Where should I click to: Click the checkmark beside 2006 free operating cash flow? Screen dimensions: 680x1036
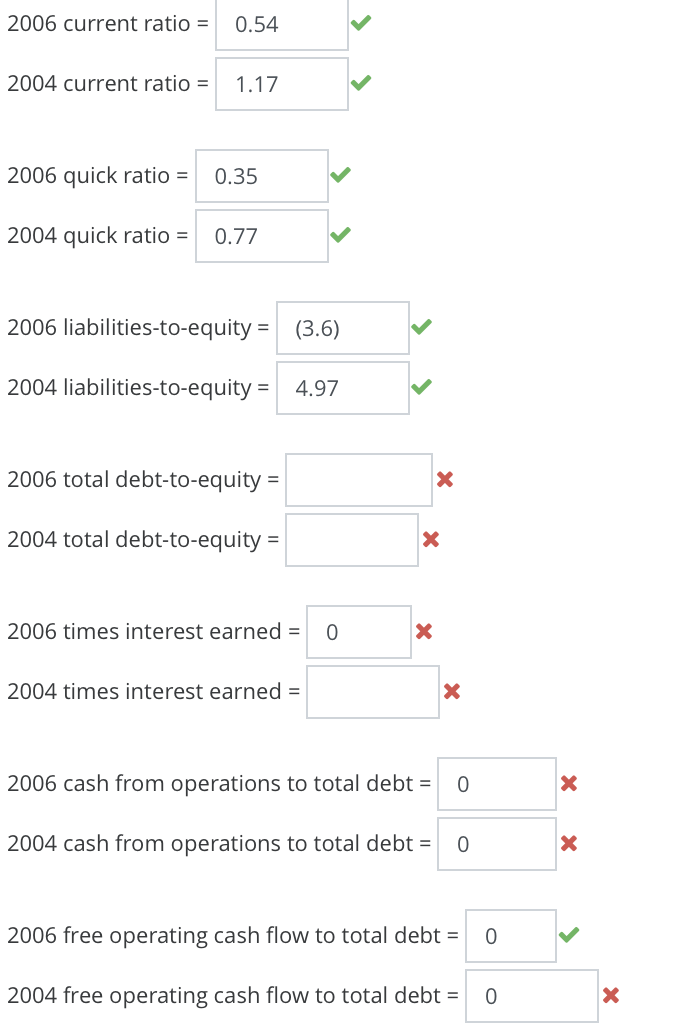568,935
